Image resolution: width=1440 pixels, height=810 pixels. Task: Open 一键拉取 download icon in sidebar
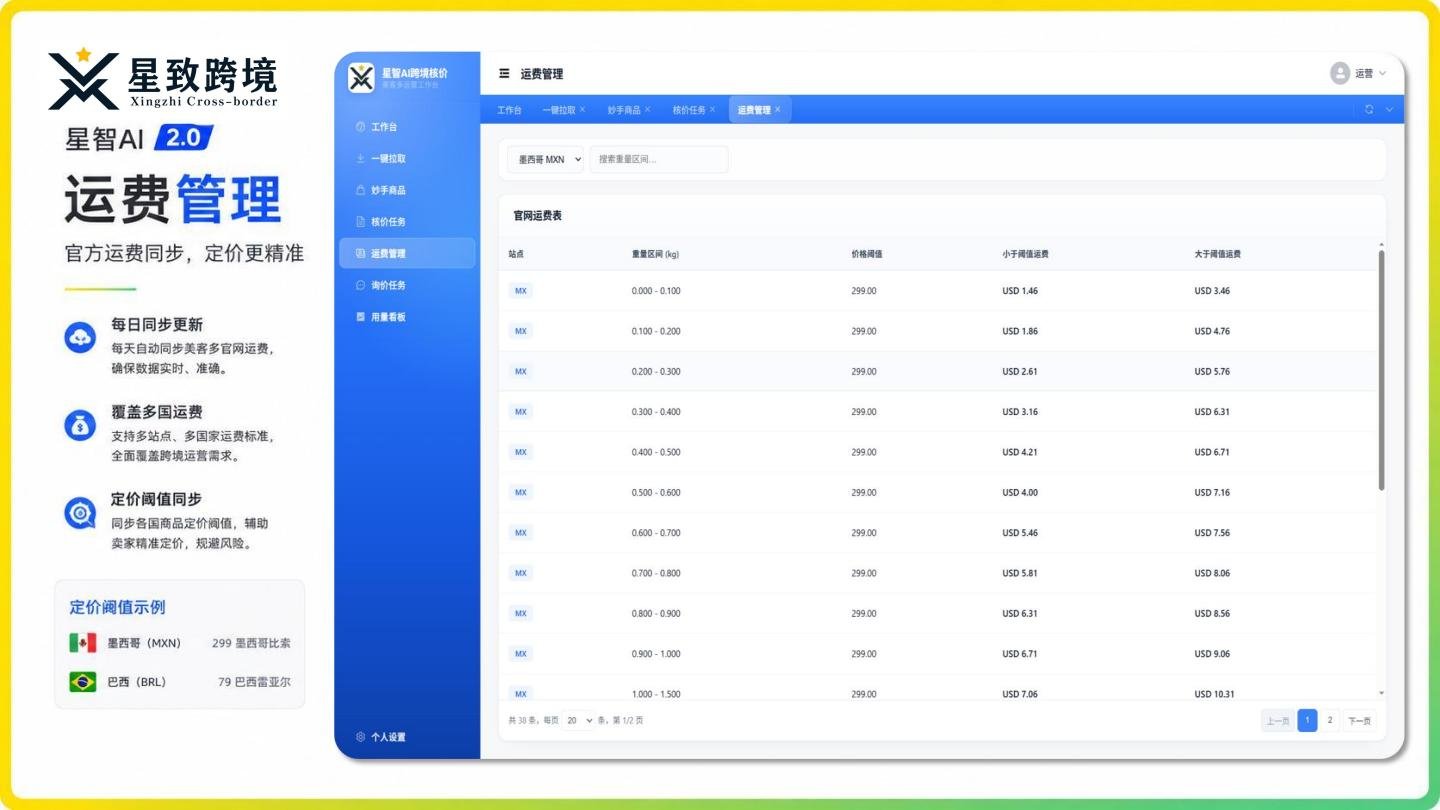(361, 159)
